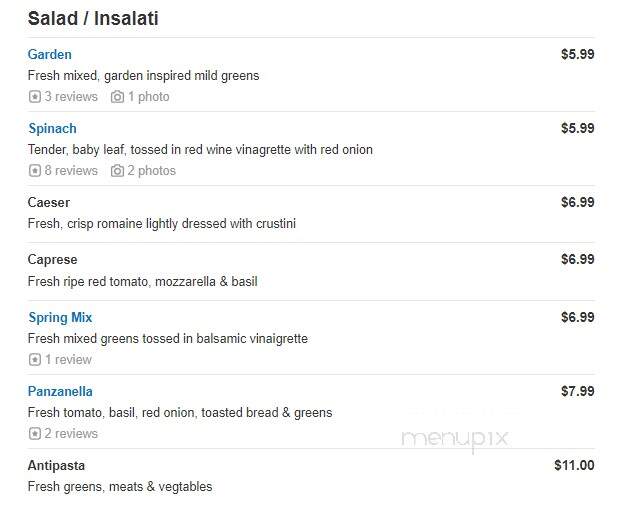The width and height of the screenshot is (634, 521).
Task: View the 1 review for Spring Mix
Action: click(68, 359)
